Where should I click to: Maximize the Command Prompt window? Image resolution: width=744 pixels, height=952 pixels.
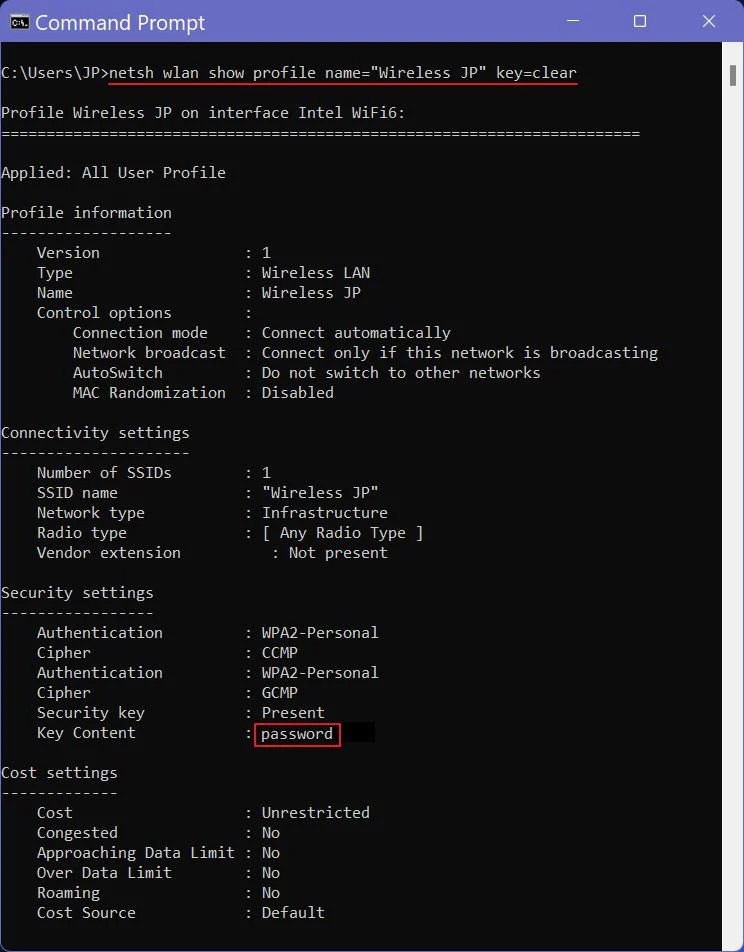tap(640, 21)
